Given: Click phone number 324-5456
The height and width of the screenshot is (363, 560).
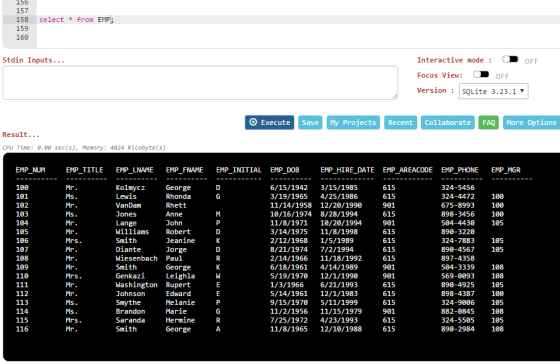Looking at the screenshot, I should pos(458,188).
